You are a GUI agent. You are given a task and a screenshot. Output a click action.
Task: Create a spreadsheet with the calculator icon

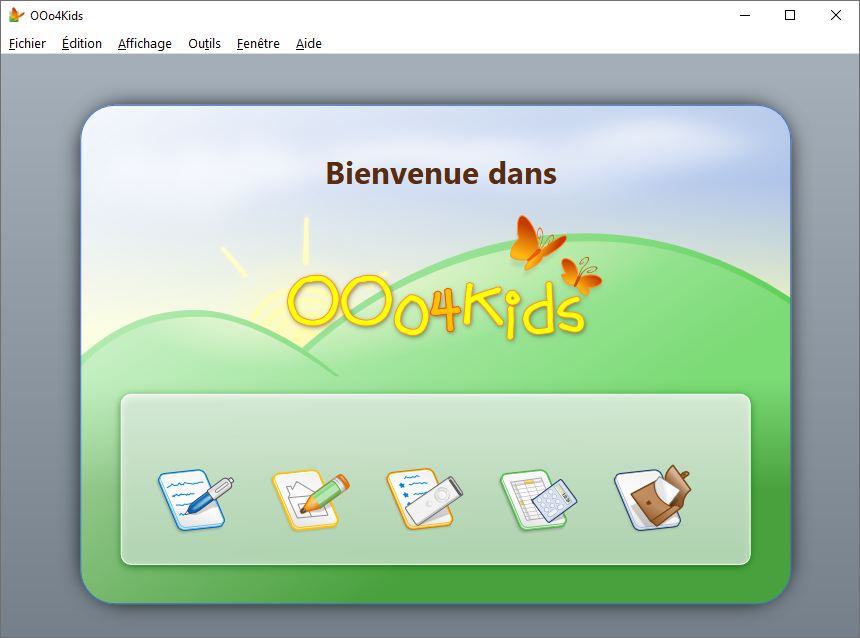tap(538, 499)
